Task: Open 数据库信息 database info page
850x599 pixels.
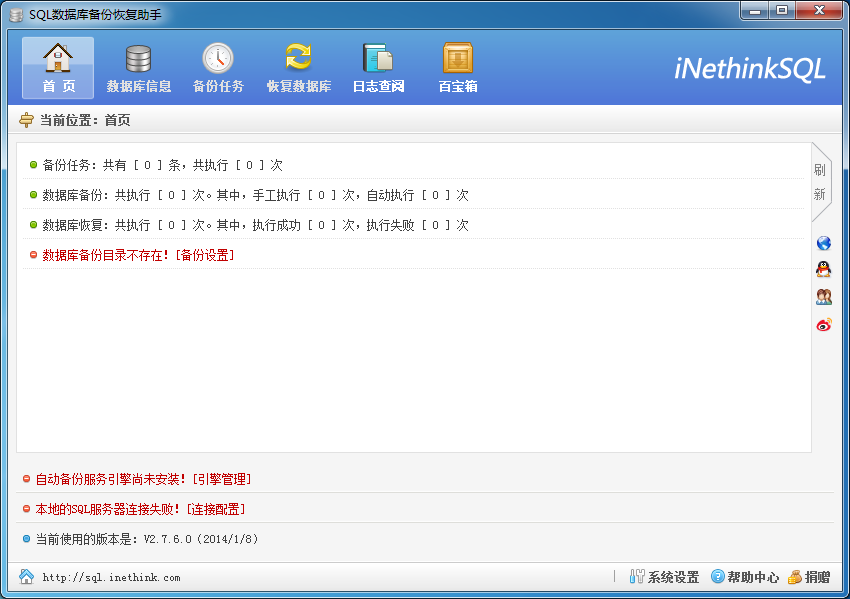Action: tap(139, 68)
